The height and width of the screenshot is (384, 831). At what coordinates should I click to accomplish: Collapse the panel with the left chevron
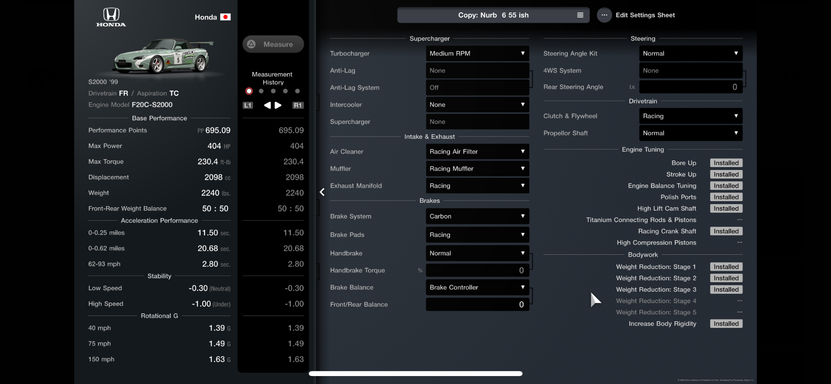tap(322, 192)
